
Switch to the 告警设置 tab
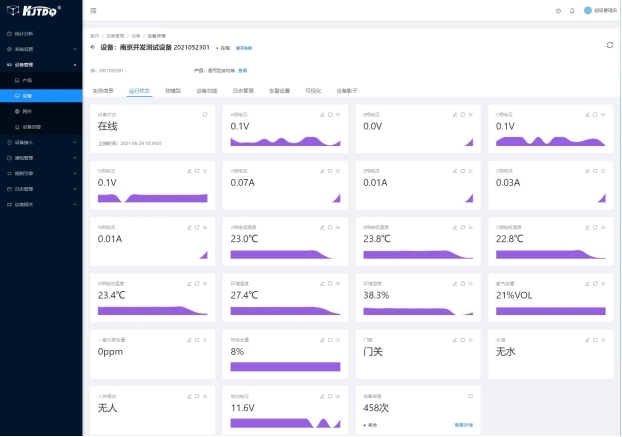279,90
